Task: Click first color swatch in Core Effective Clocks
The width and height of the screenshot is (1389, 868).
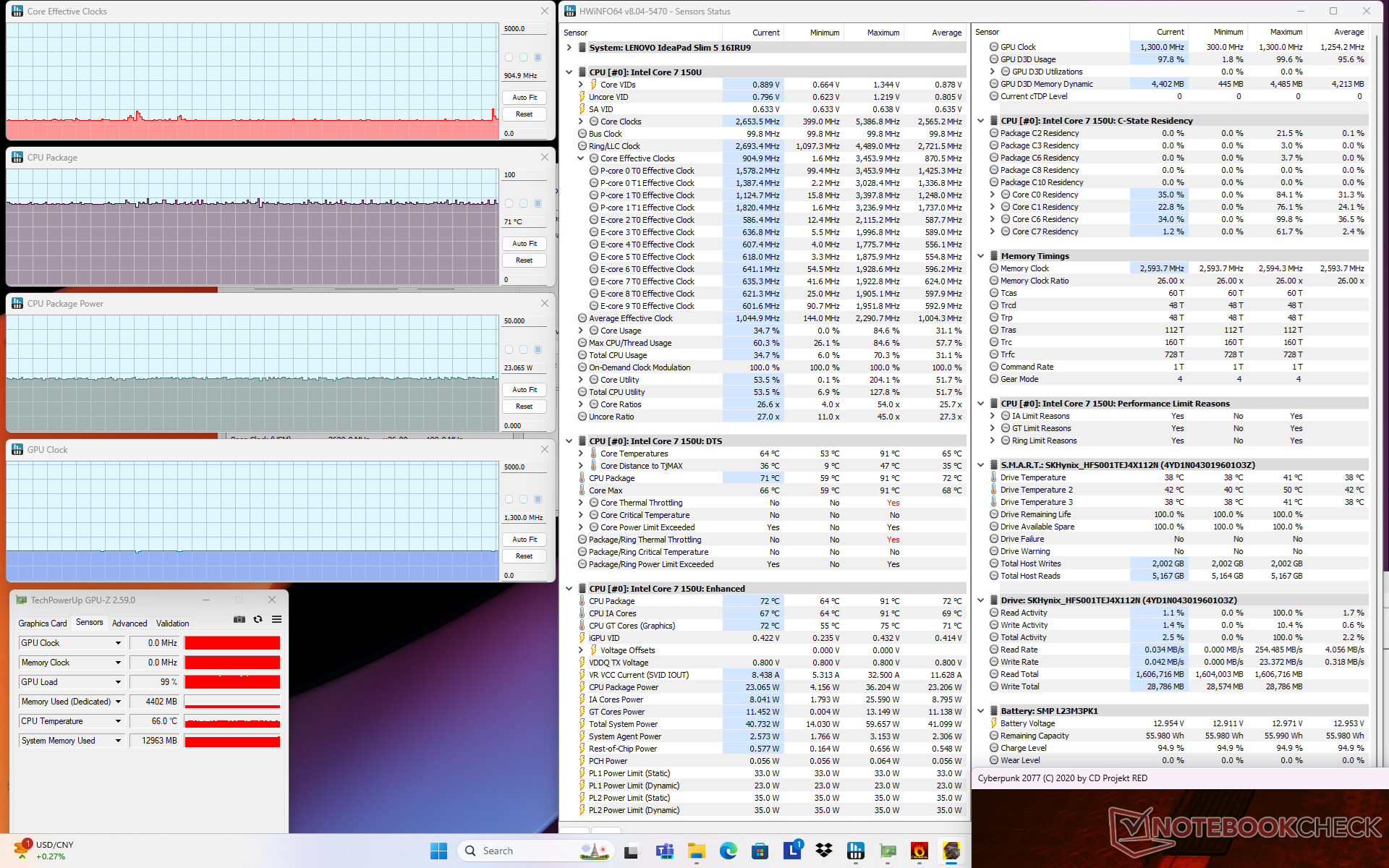Action: (509, 57)
